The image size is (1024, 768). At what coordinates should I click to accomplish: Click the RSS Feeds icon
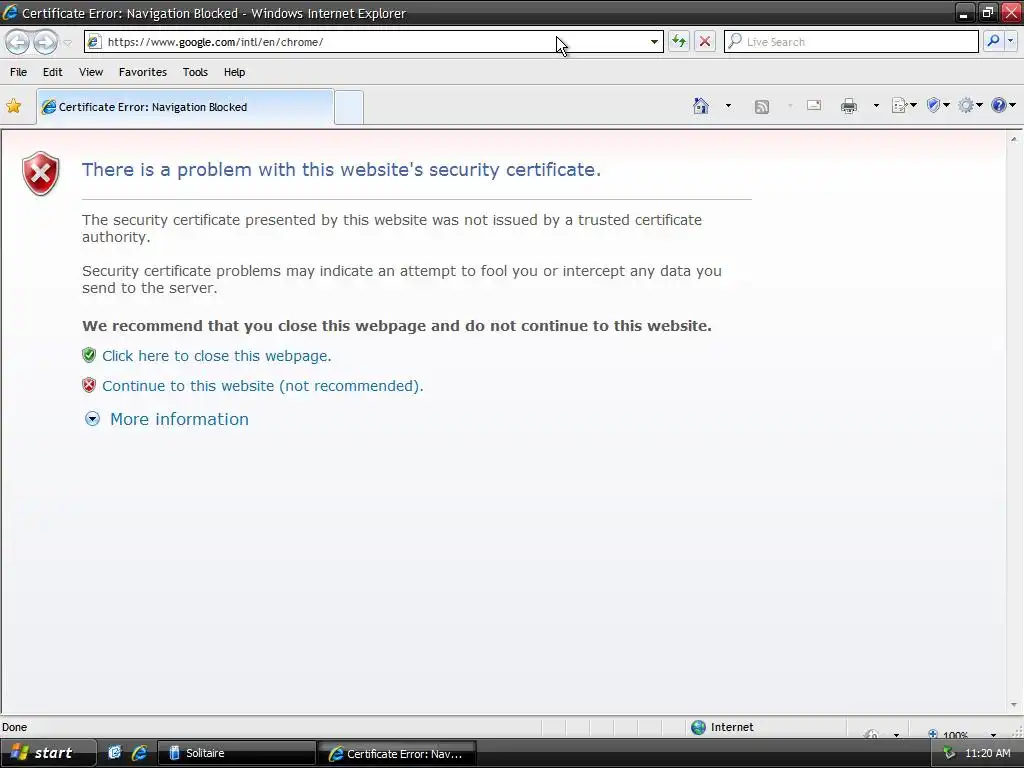pos(761,106)
